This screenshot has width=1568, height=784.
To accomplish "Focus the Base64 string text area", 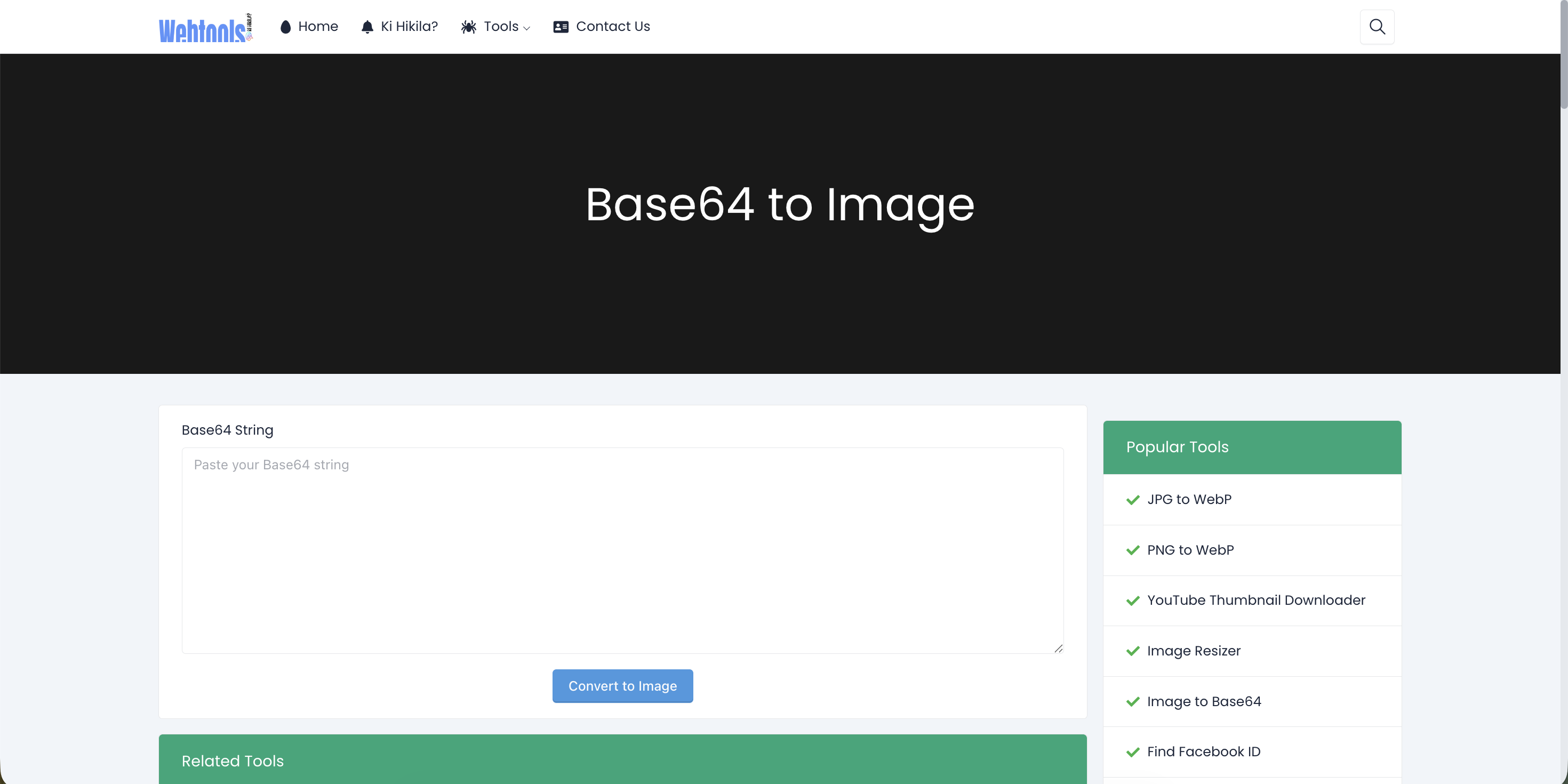I will pyautogui.click(x=623, y=551).
